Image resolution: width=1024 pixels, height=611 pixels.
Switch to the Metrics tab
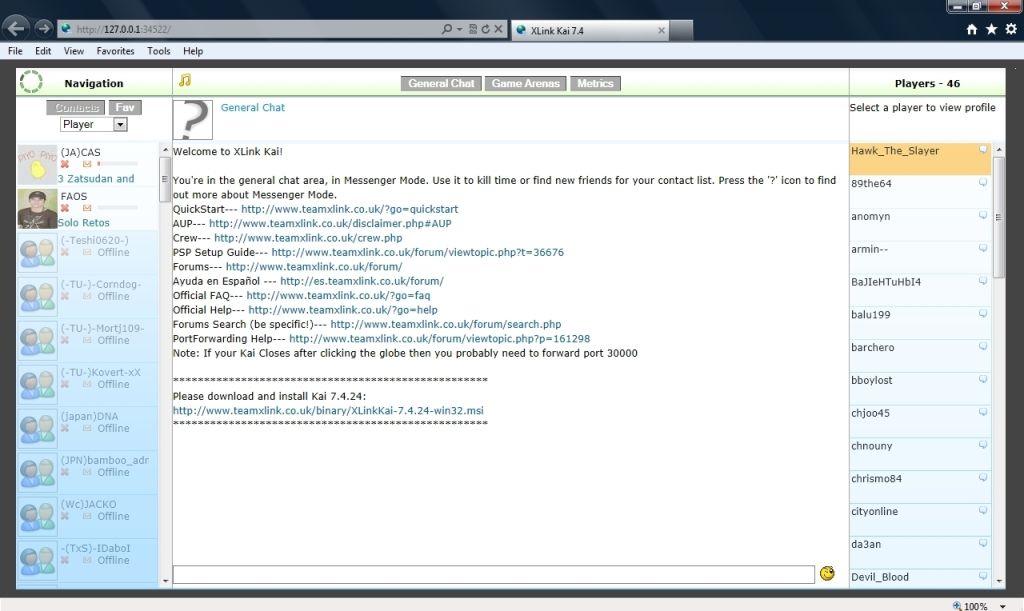tap(595, 84)
